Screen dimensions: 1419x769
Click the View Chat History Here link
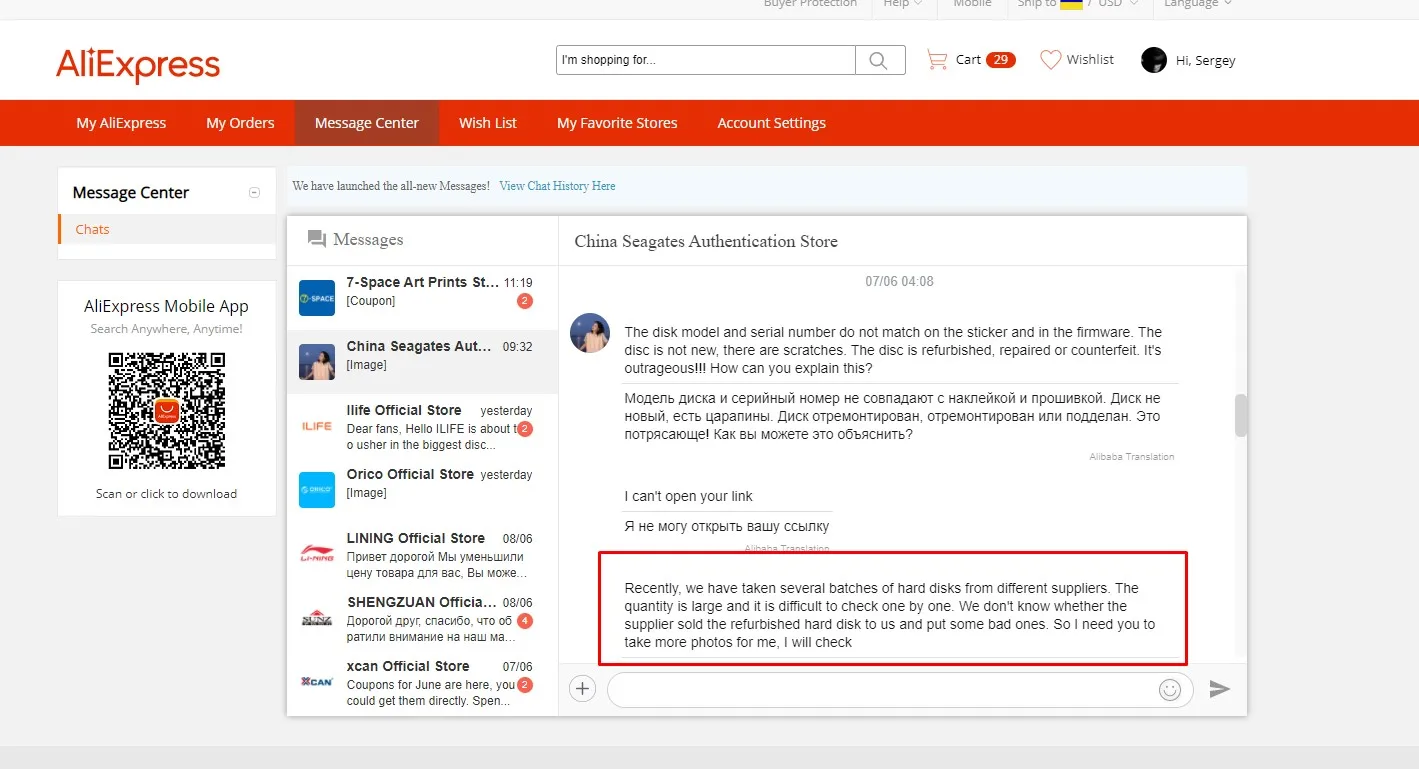(x=557, y=186)
